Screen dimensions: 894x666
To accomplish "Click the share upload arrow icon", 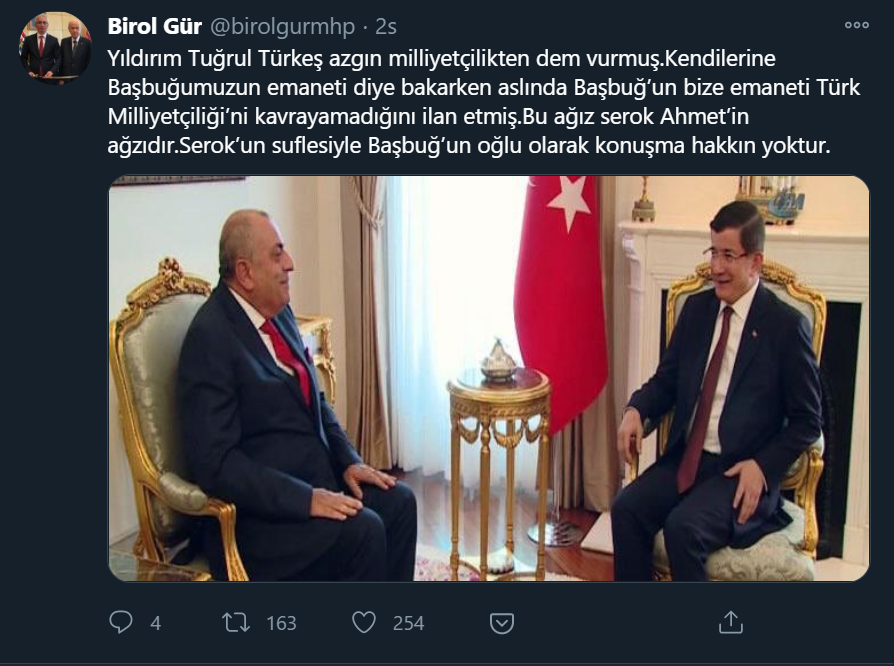I will (x=730, y=622).
